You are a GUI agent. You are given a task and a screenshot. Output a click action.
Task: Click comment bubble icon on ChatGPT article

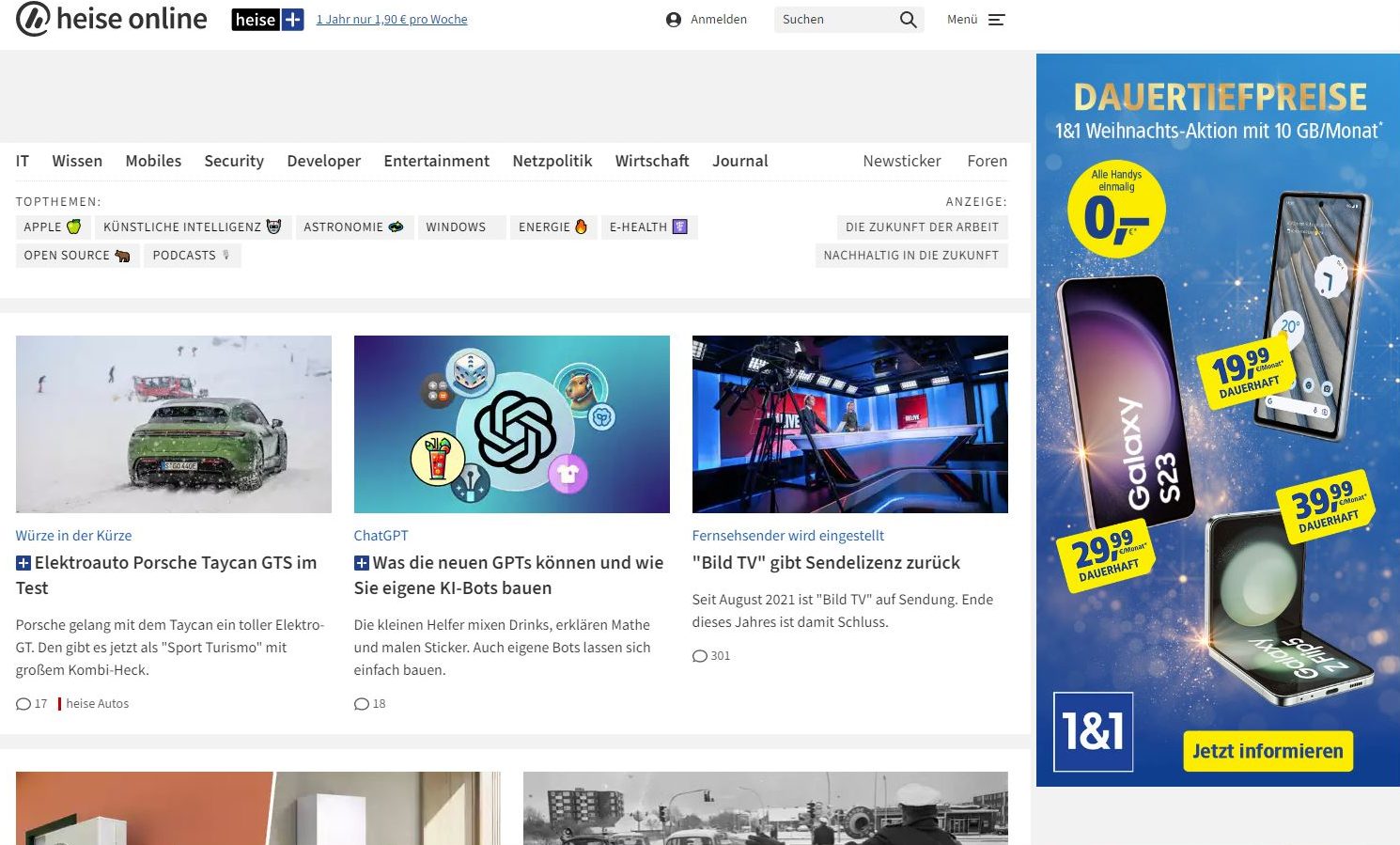(362, 704)
